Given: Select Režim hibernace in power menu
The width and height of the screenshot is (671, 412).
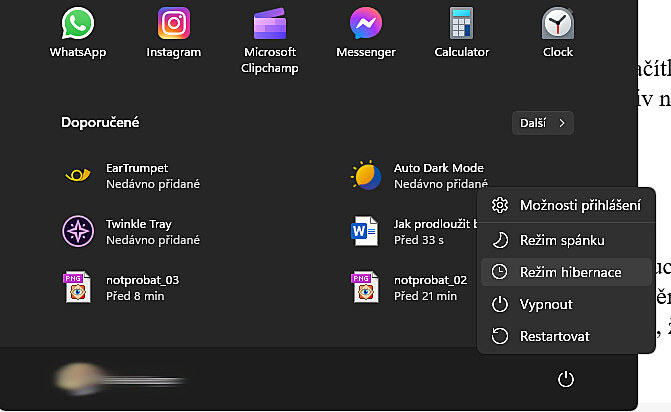Looking at the screenshot, I should coord(566,272).
